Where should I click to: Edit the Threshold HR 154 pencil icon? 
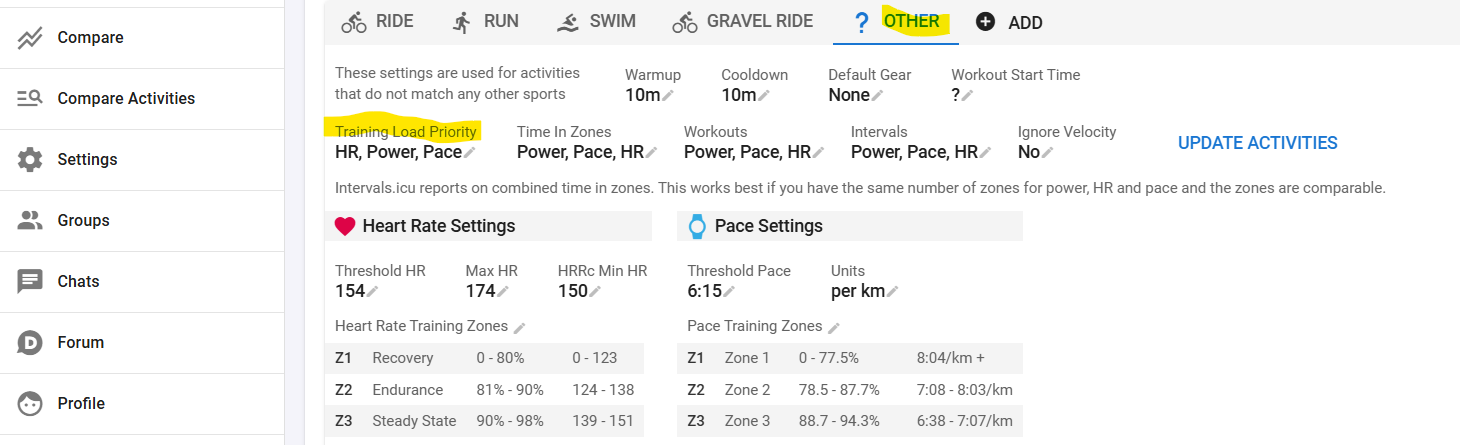pos(373,292)
